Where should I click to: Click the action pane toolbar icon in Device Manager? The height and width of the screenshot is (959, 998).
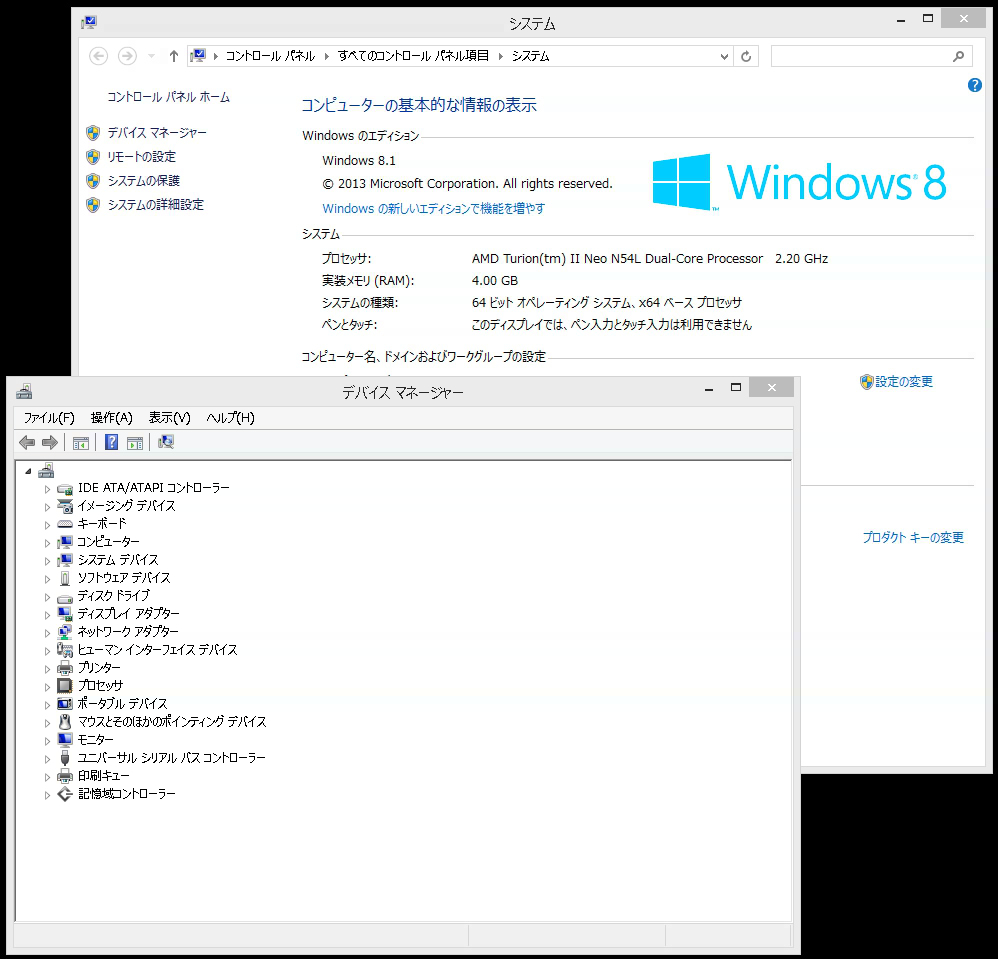(135, 443)
